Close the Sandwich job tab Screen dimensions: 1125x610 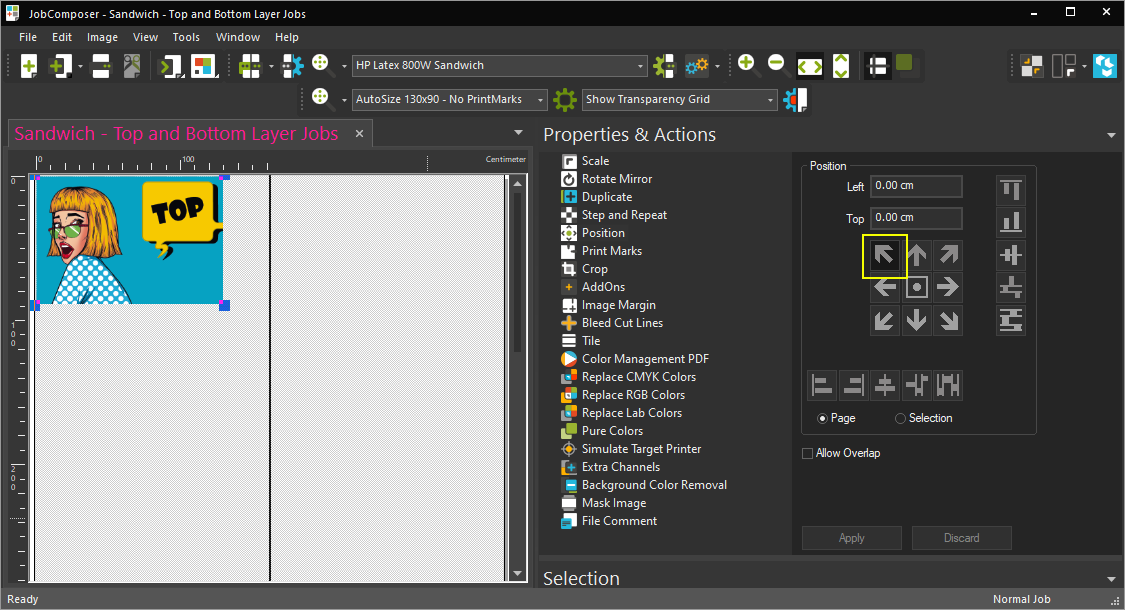(359, 133)
